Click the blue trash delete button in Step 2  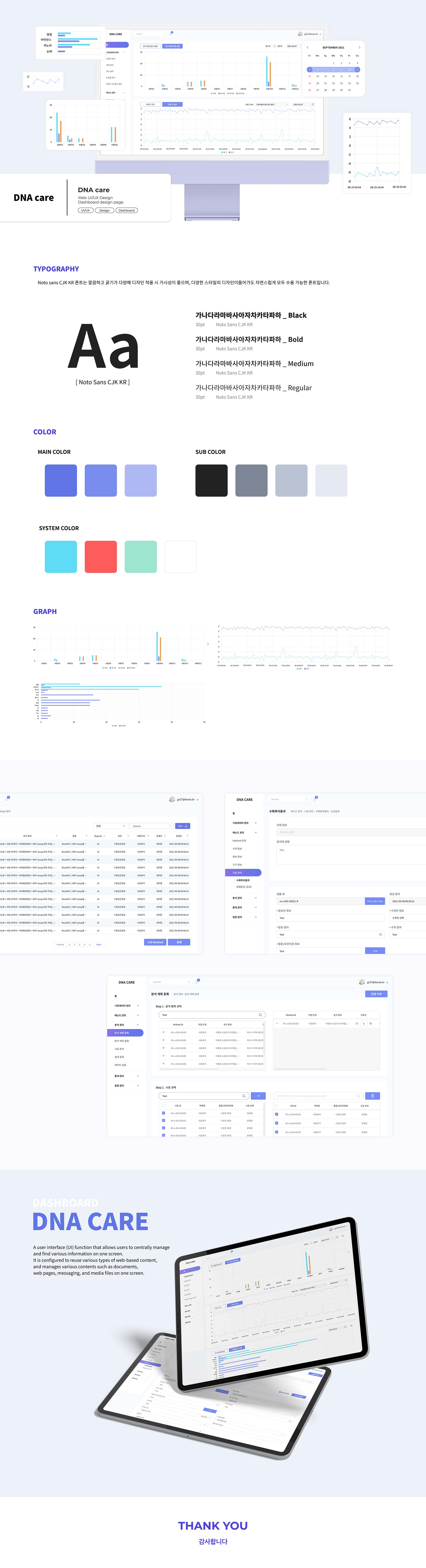coord(372,1096)
